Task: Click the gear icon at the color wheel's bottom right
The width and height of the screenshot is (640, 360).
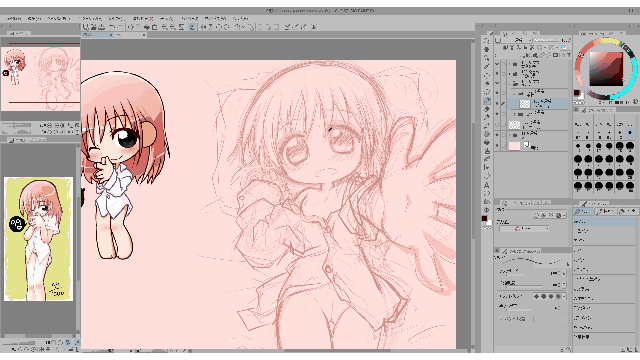Action: [x=635, y=101]
